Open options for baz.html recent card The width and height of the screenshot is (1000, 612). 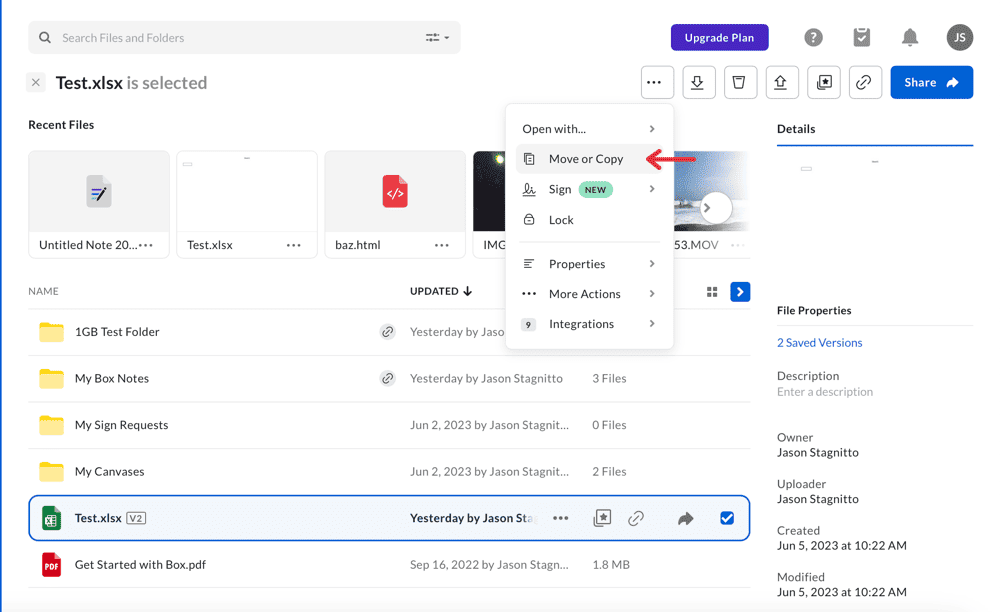click(441, 245)
